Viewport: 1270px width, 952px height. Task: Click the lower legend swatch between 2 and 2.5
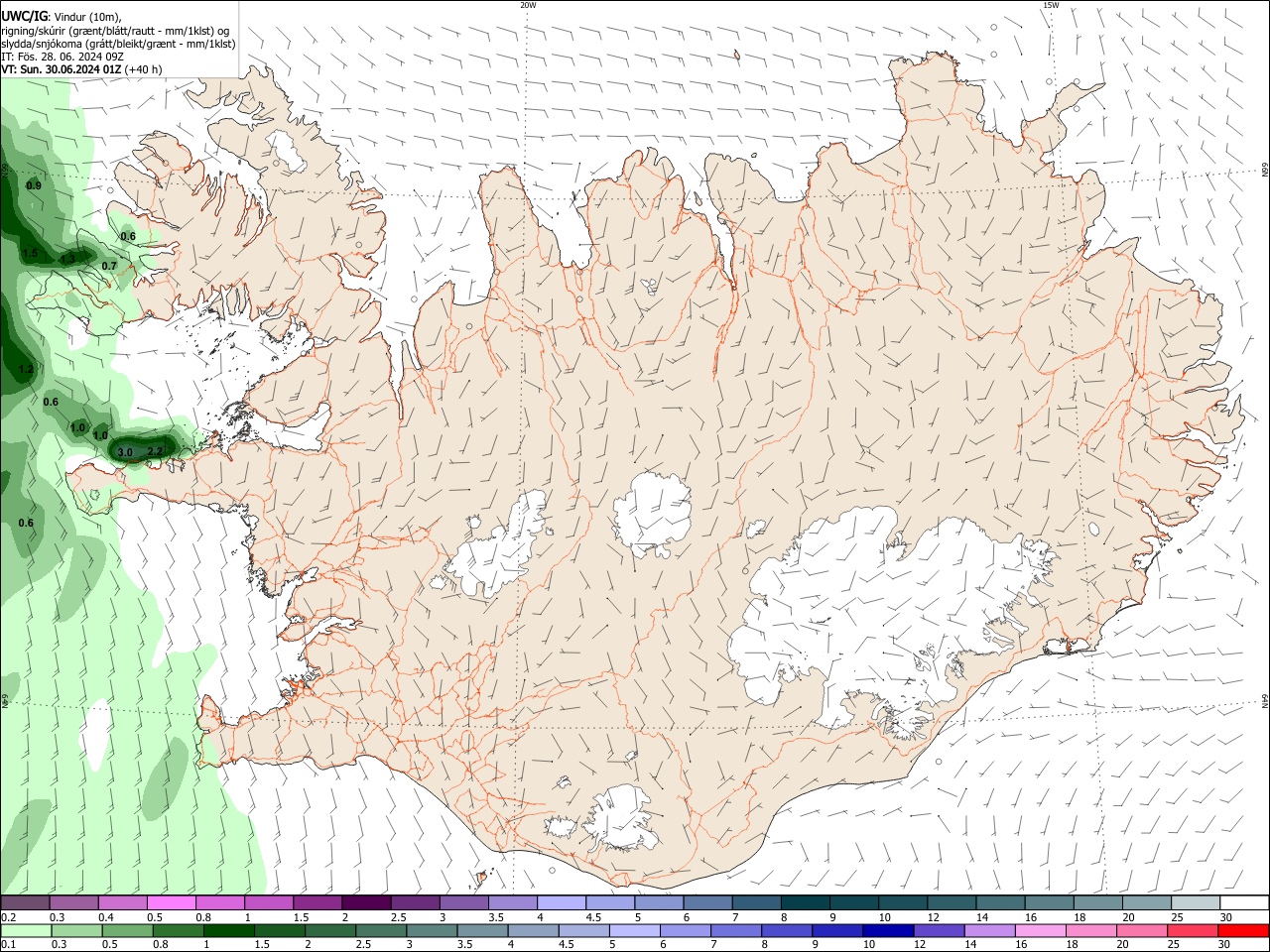(x=330, y=930)
